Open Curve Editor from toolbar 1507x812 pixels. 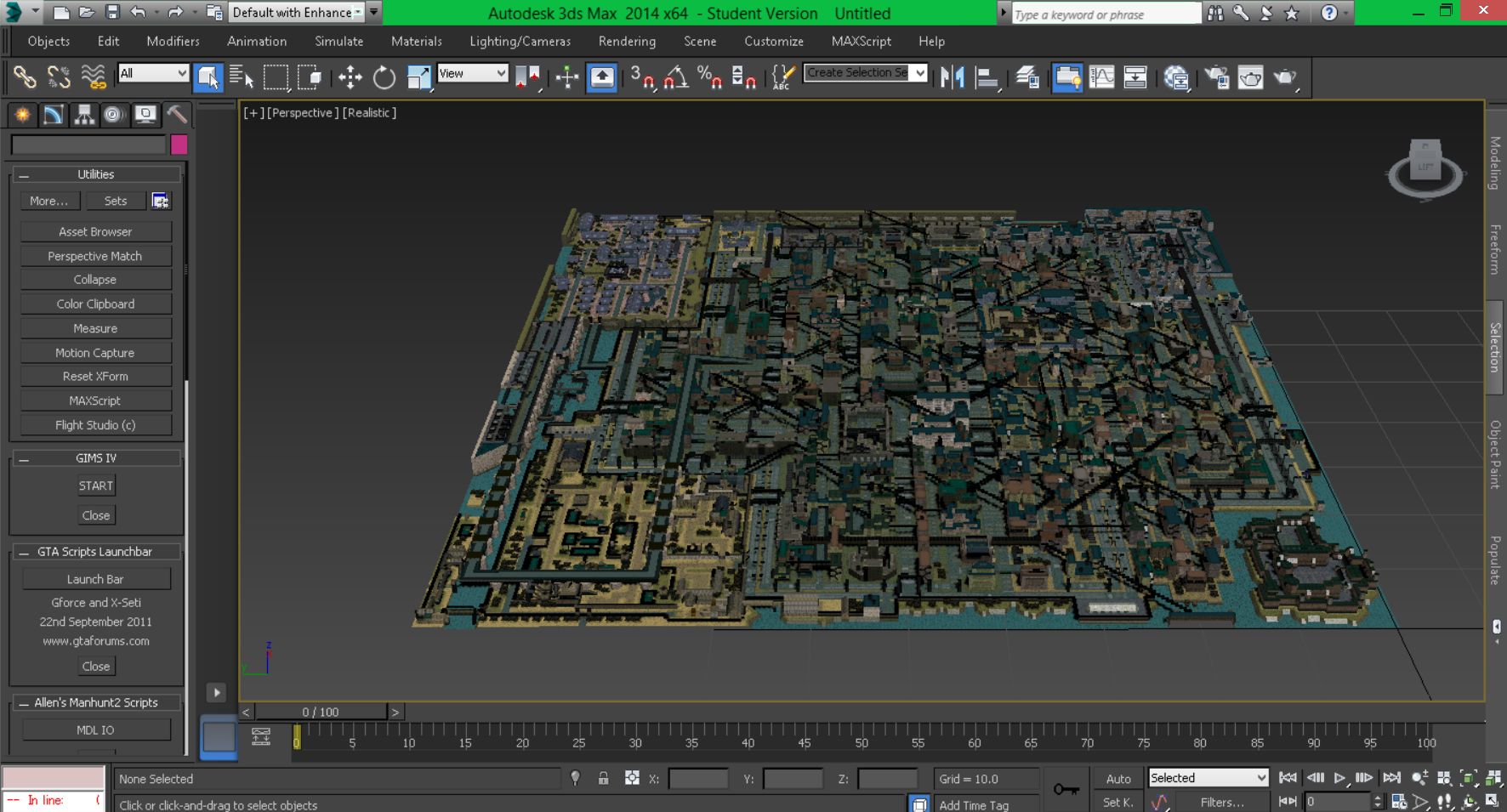1101,77
